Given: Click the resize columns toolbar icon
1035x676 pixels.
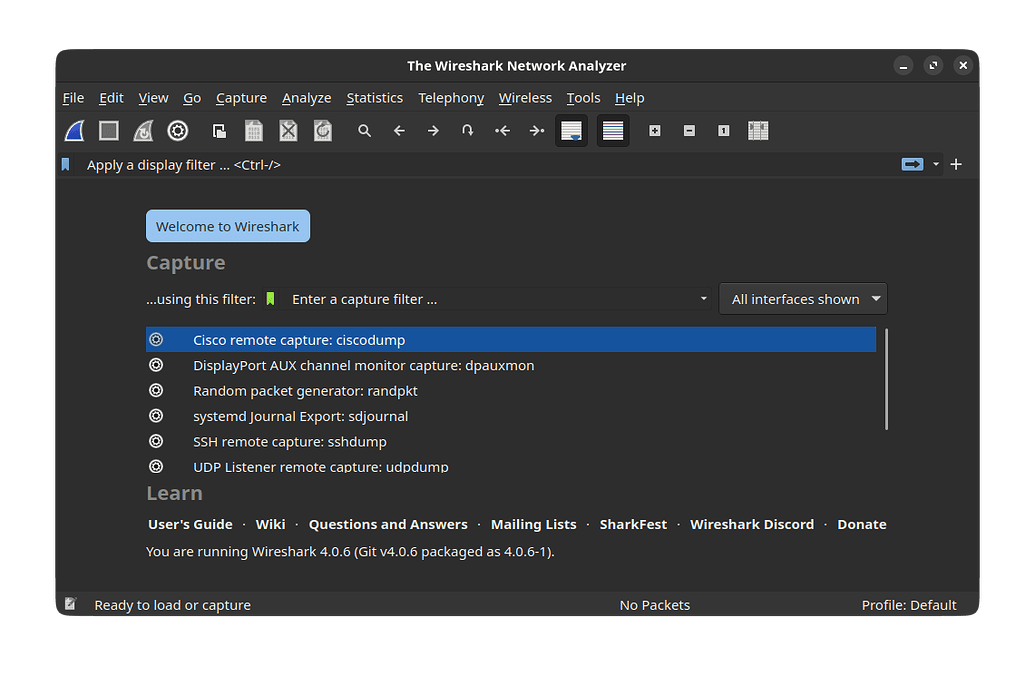Looking at the screenshot, I should [757, 130].
